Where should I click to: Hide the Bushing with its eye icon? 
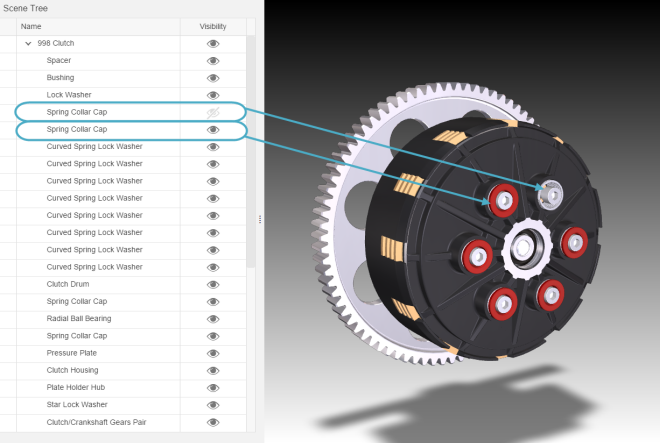pos(213,78)
